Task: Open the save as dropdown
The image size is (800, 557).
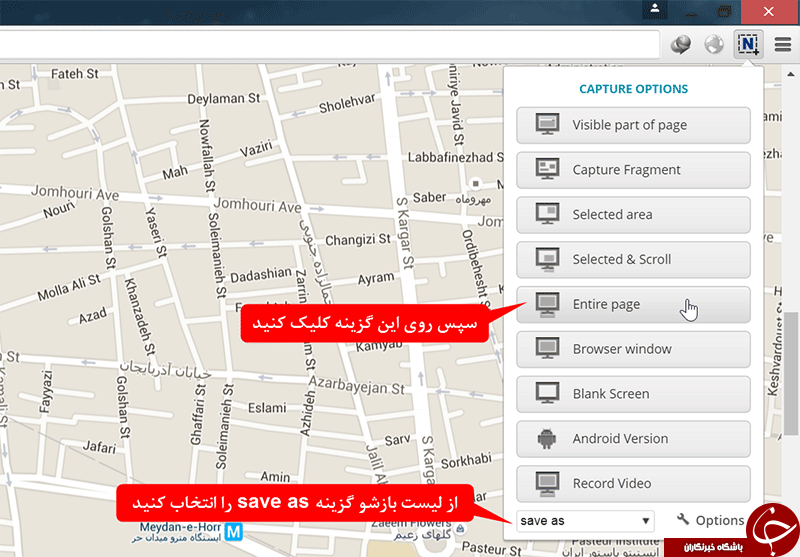Action: pos(585,521)
